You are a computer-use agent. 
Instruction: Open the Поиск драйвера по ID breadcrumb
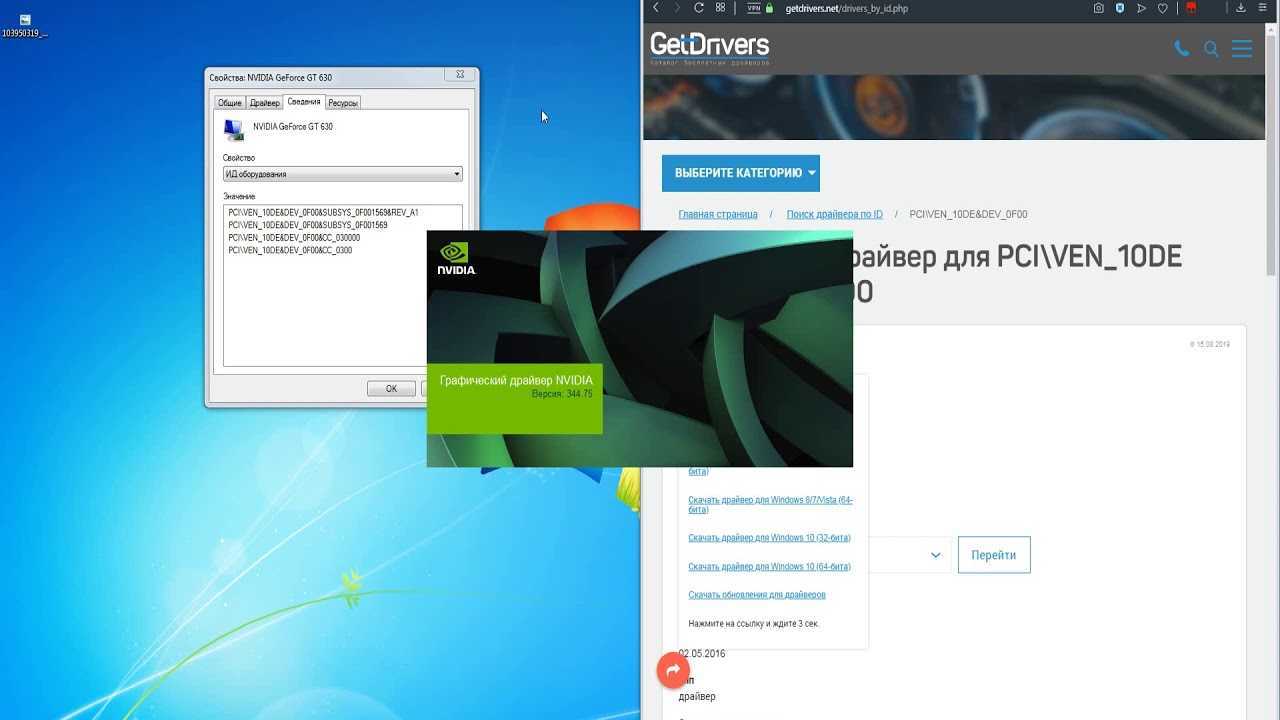tap(835, 214)
